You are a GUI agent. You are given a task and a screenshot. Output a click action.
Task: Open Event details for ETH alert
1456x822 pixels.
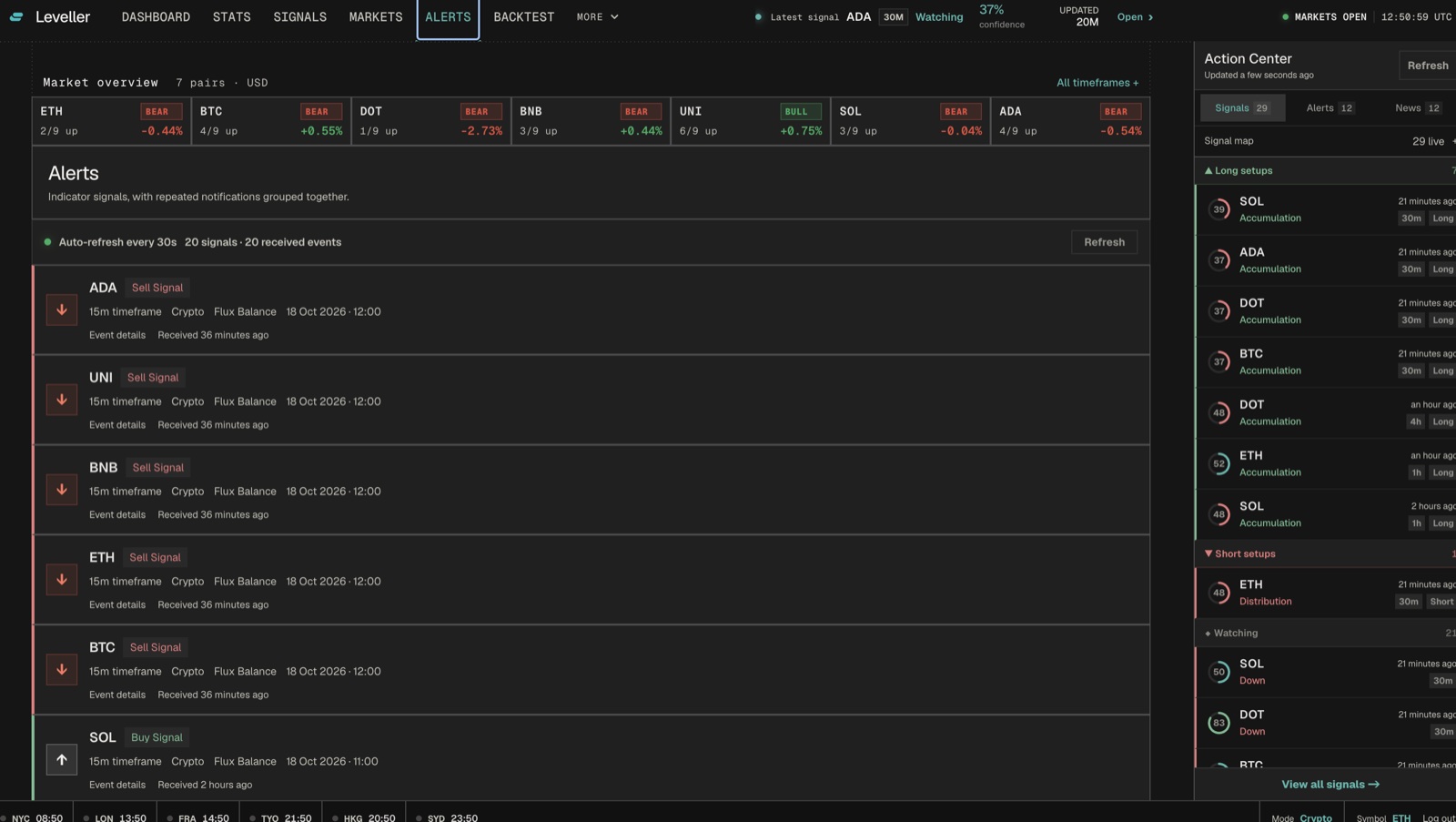point(117,605)
